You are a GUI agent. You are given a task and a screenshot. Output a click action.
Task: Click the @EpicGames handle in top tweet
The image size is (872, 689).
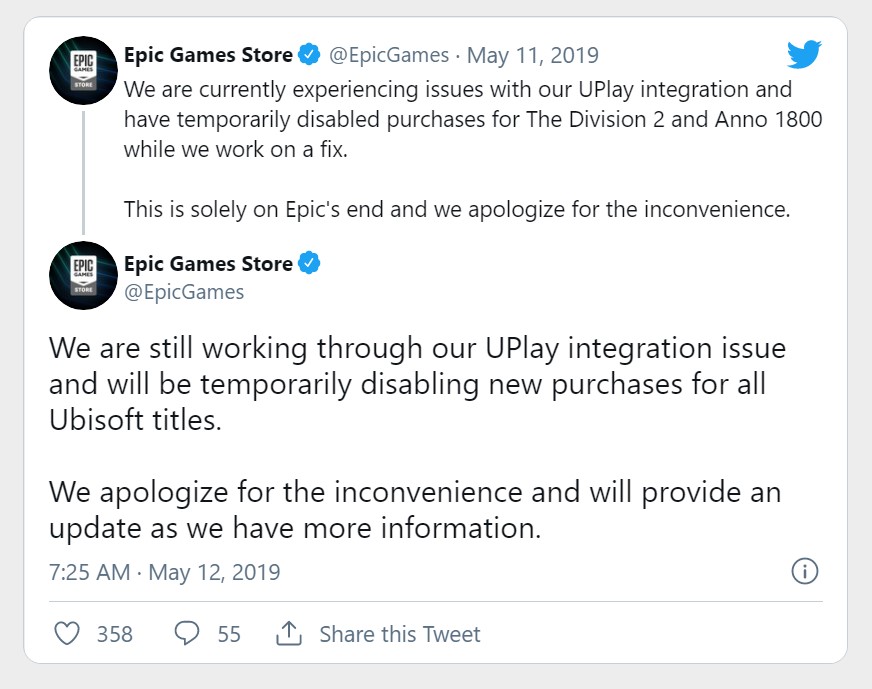pos(390,54)
